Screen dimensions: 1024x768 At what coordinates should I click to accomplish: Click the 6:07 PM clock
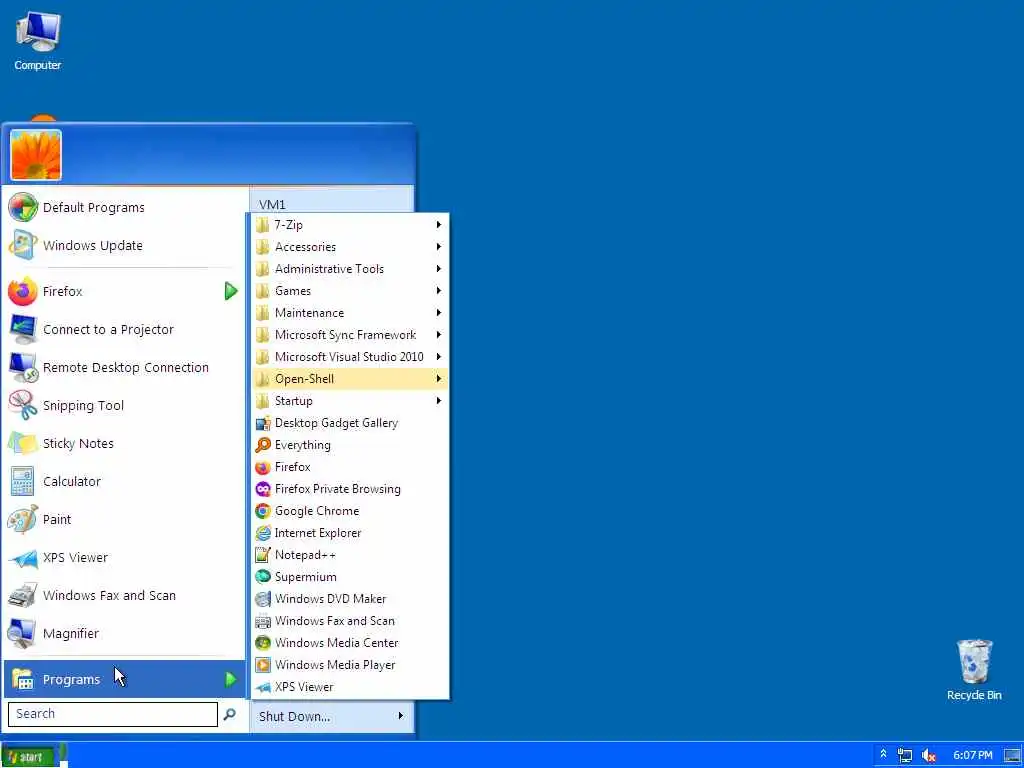pyautogui.click(x=972, y=756)
